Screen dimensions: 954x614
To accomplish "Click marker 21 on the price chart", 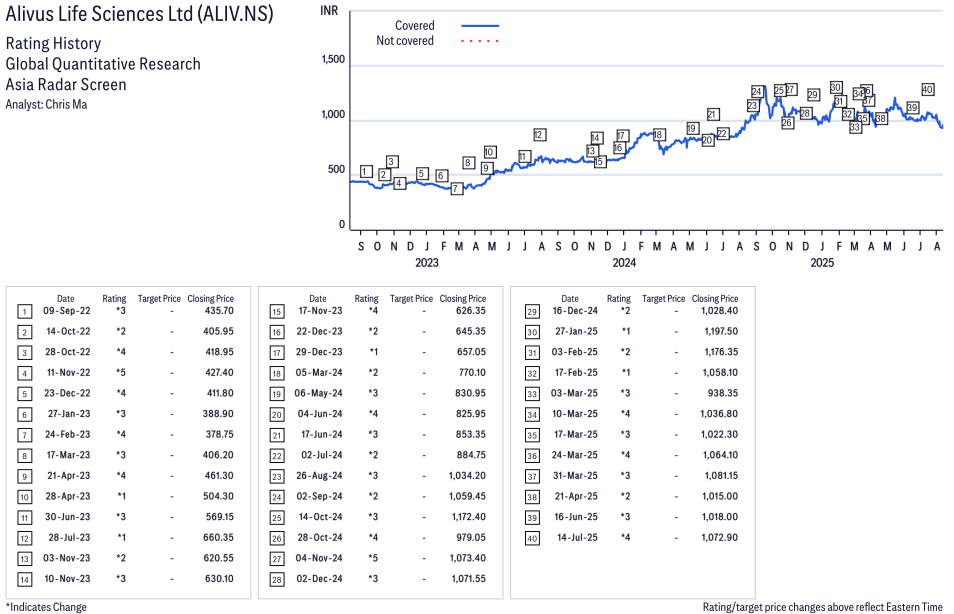I will (x=712, y=114).
